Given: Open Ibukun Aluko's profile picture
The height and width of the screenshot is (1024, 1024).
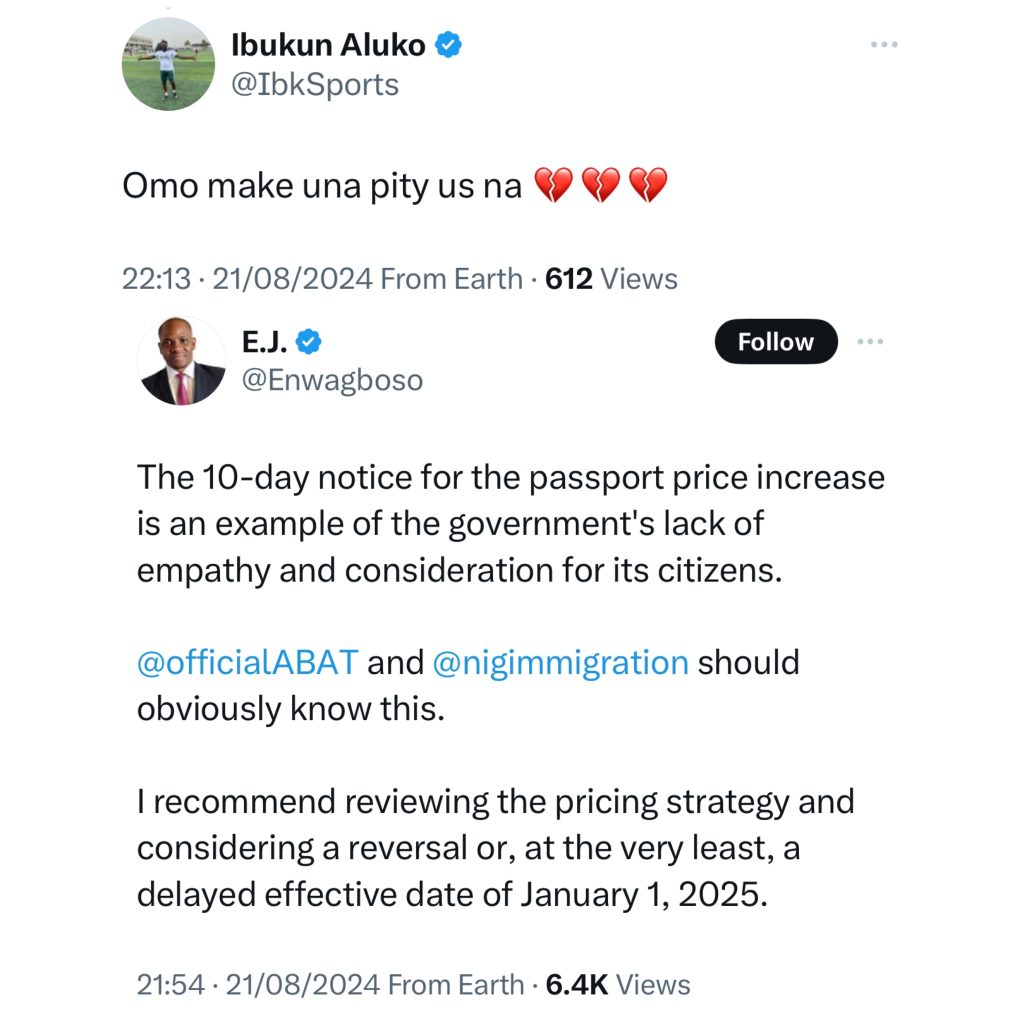Looking at the screenshot, I should pos(168,64).
